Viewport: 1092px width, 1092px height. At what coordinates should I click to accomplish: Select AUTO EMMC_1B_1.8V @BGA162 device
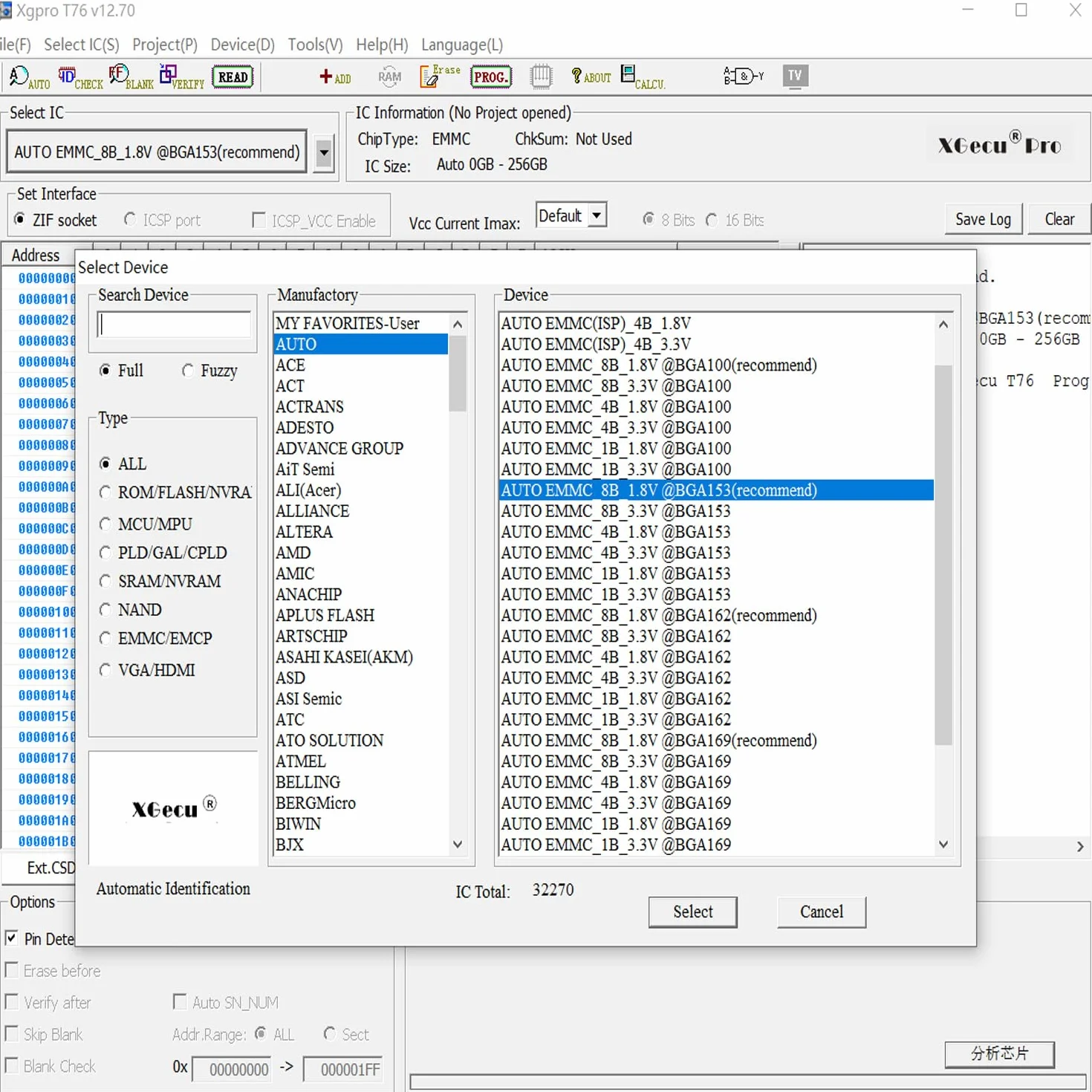717,699
